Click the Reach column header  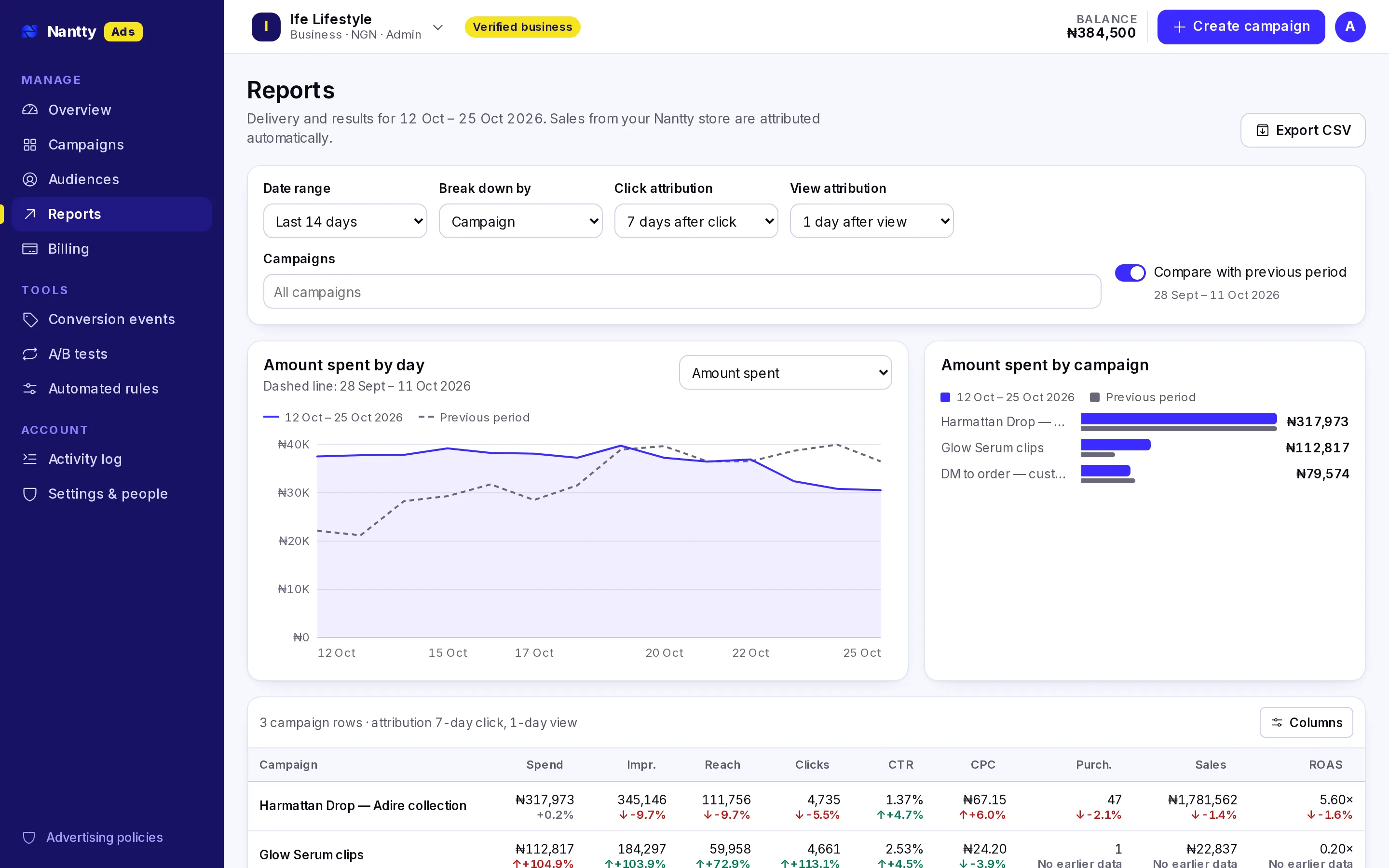(x=722, y=765)
